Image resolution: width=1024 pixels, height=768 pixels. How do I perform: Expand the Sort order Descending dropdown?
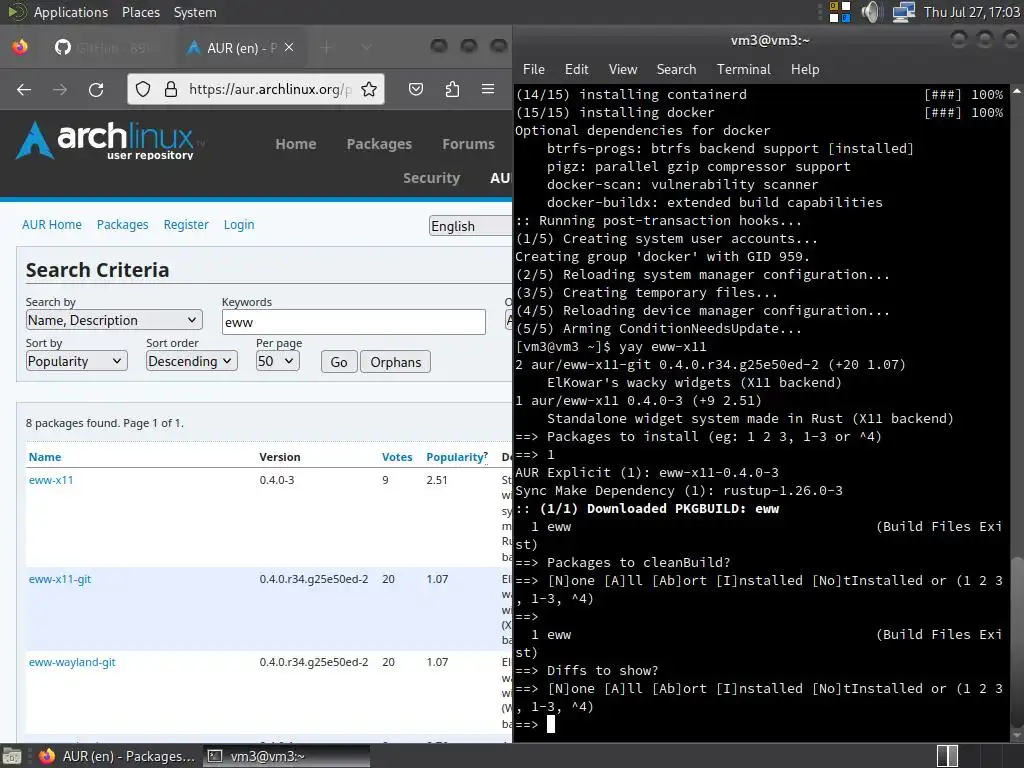pyautogui.click(x=191, y=361)
